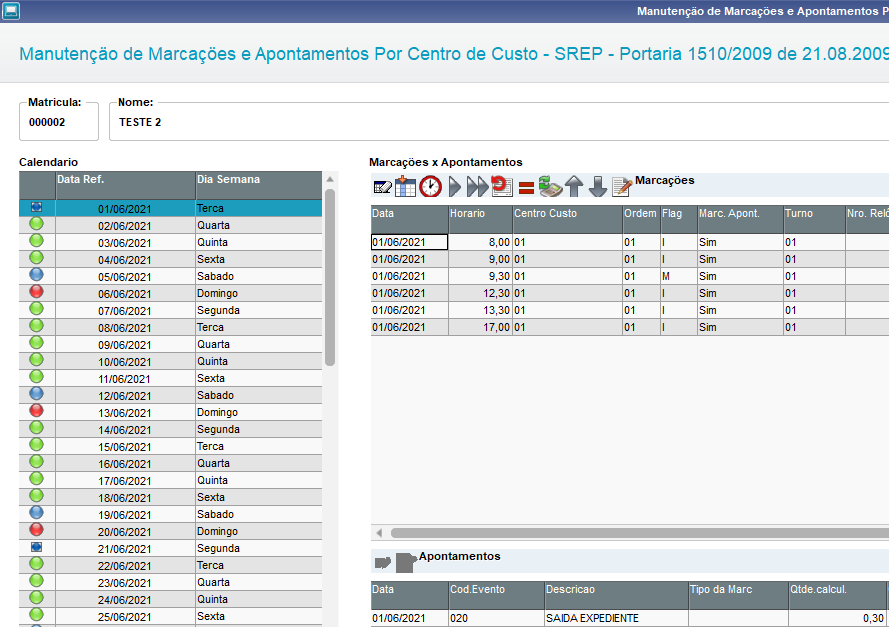This screenshot has height=627, width=889.
Task: Click the double fast-forward arrow icon
Action: point(477,186)
